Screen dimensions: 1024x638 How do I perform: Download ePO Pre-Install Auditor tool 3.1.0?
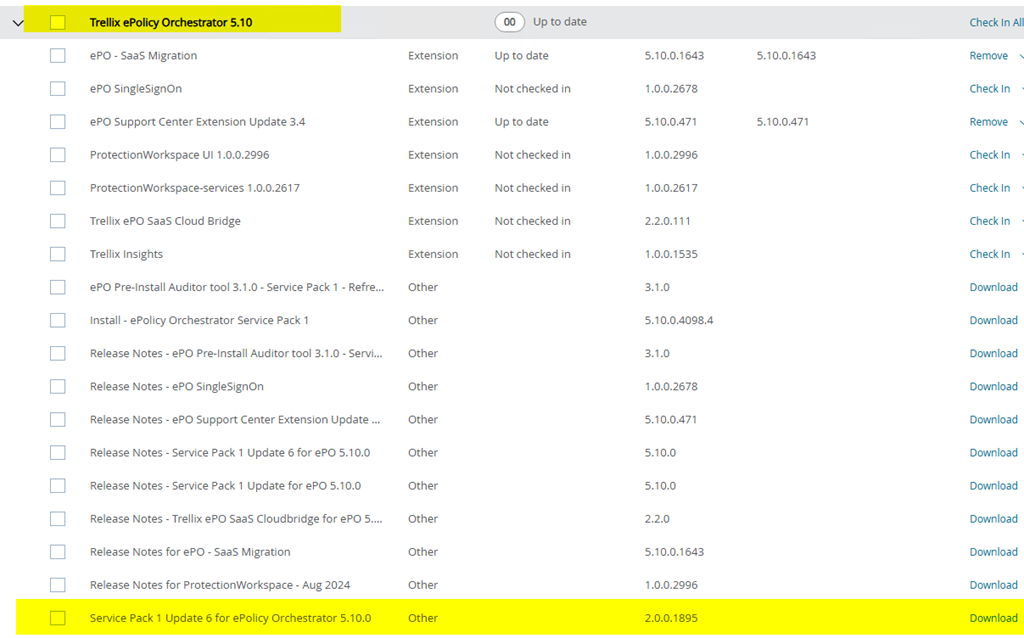coord(993,287)
